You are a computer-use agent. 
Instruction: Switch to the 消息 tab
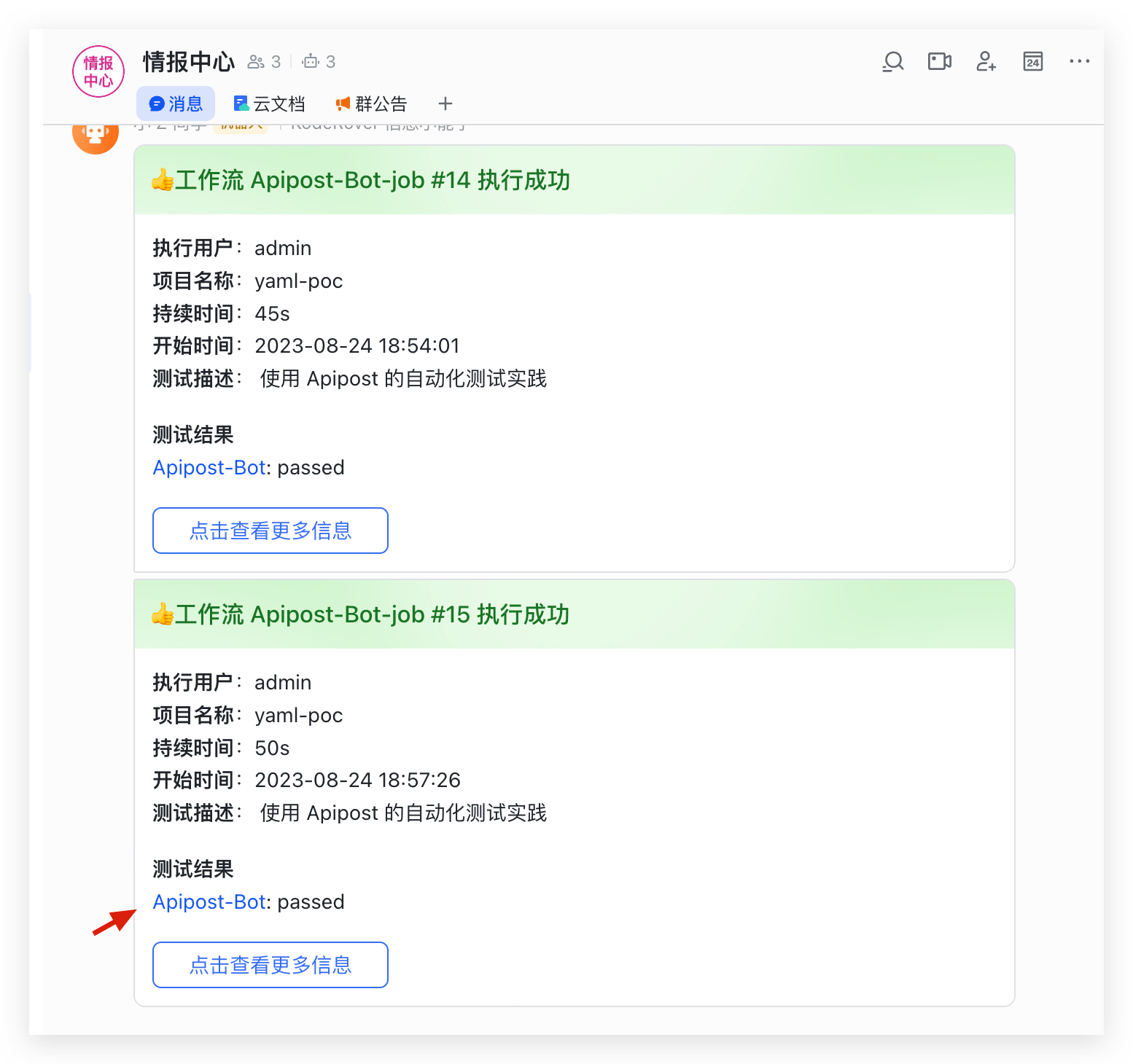176,104
